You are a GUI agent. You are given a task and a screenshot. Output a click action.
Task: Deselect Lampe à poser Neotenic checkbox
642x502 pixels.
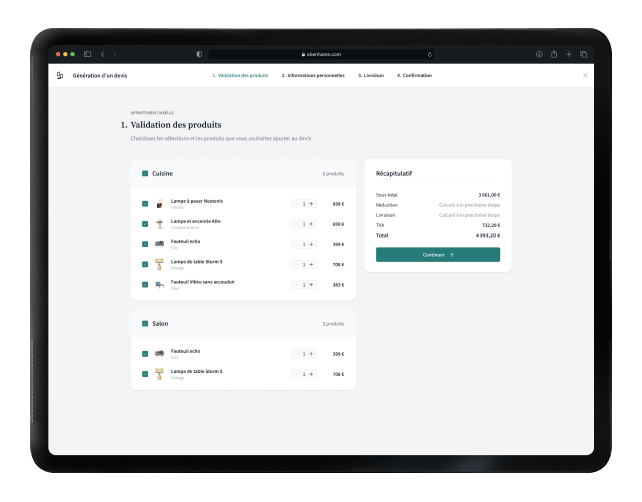coord(145,204)
